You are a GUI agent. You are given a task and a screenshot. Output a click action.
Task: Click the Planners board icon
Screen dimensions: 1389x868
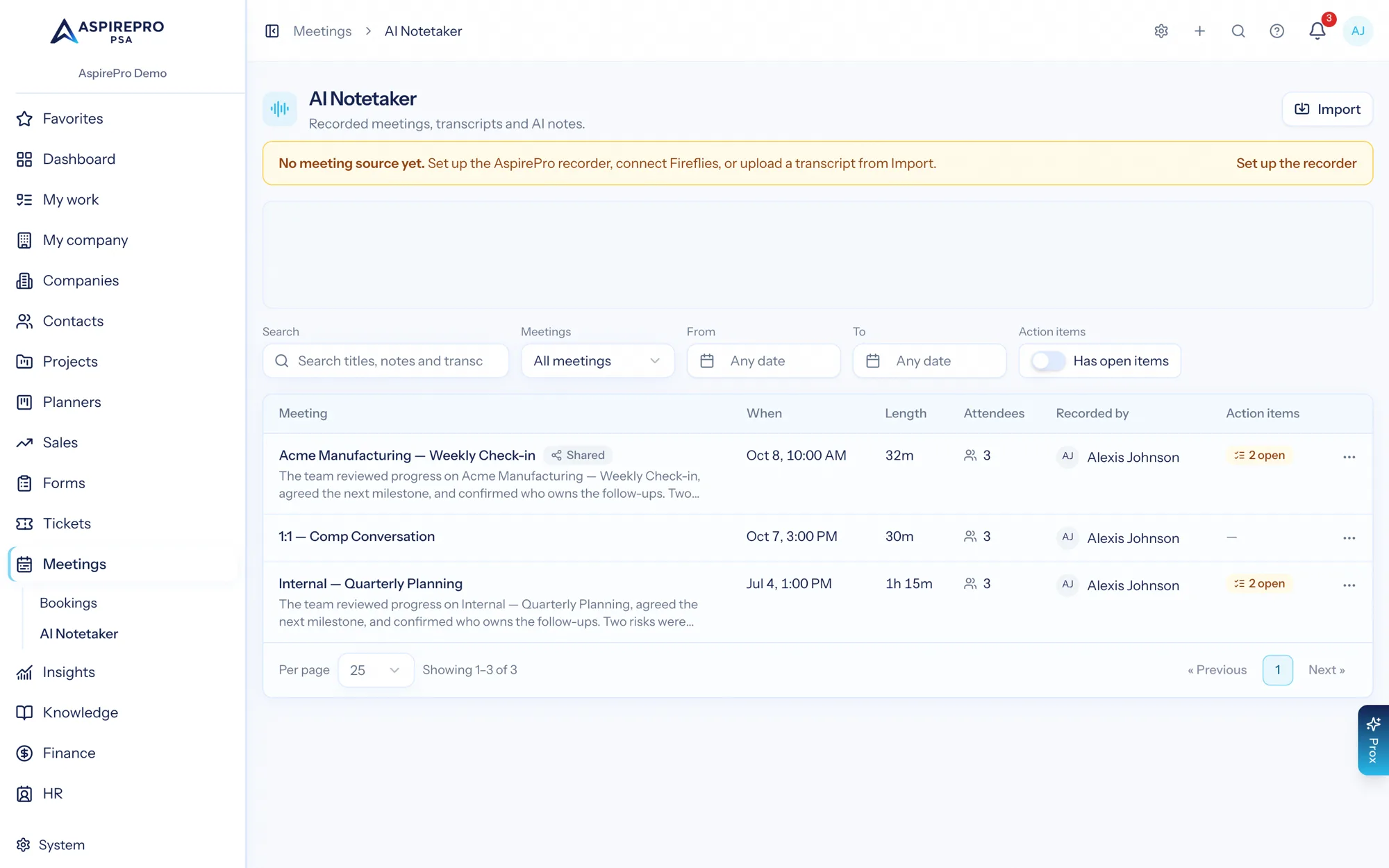click(x=24, y=402)
